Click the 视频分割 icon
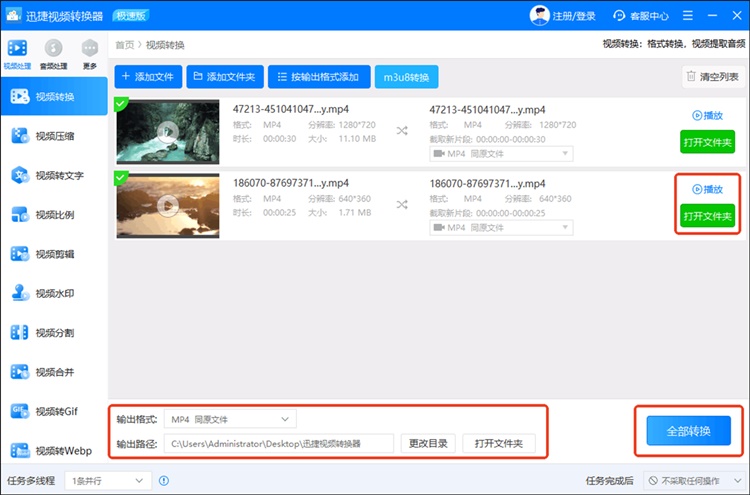 (20, 332)
